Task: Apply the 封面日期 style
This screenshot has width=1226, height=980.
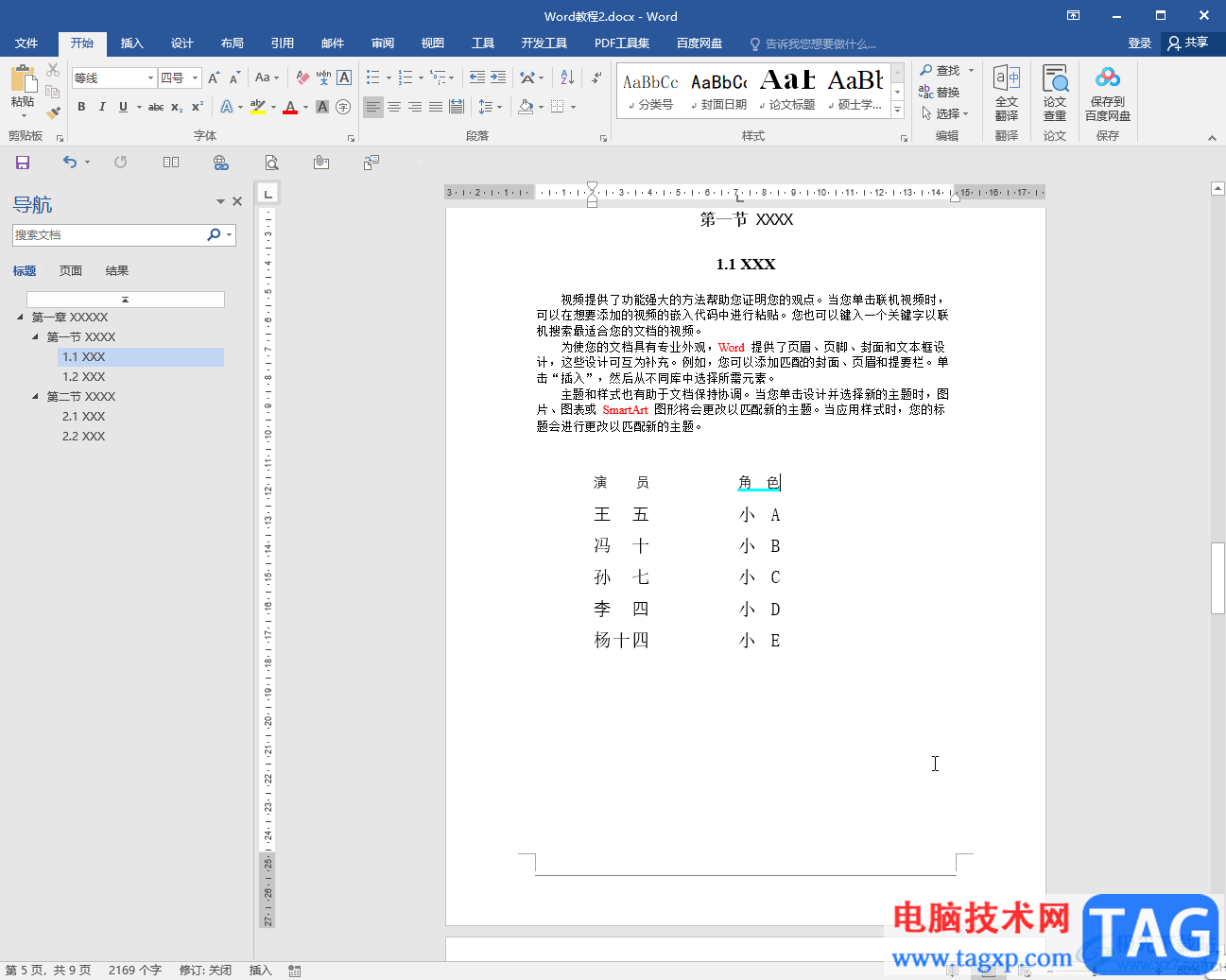Action: (719, 91)
